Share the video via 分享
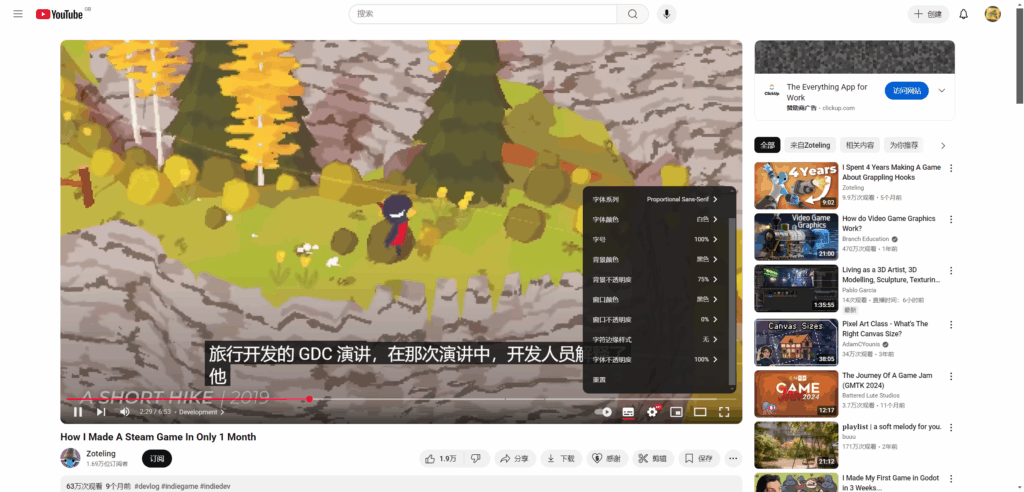 coord(515,459)
